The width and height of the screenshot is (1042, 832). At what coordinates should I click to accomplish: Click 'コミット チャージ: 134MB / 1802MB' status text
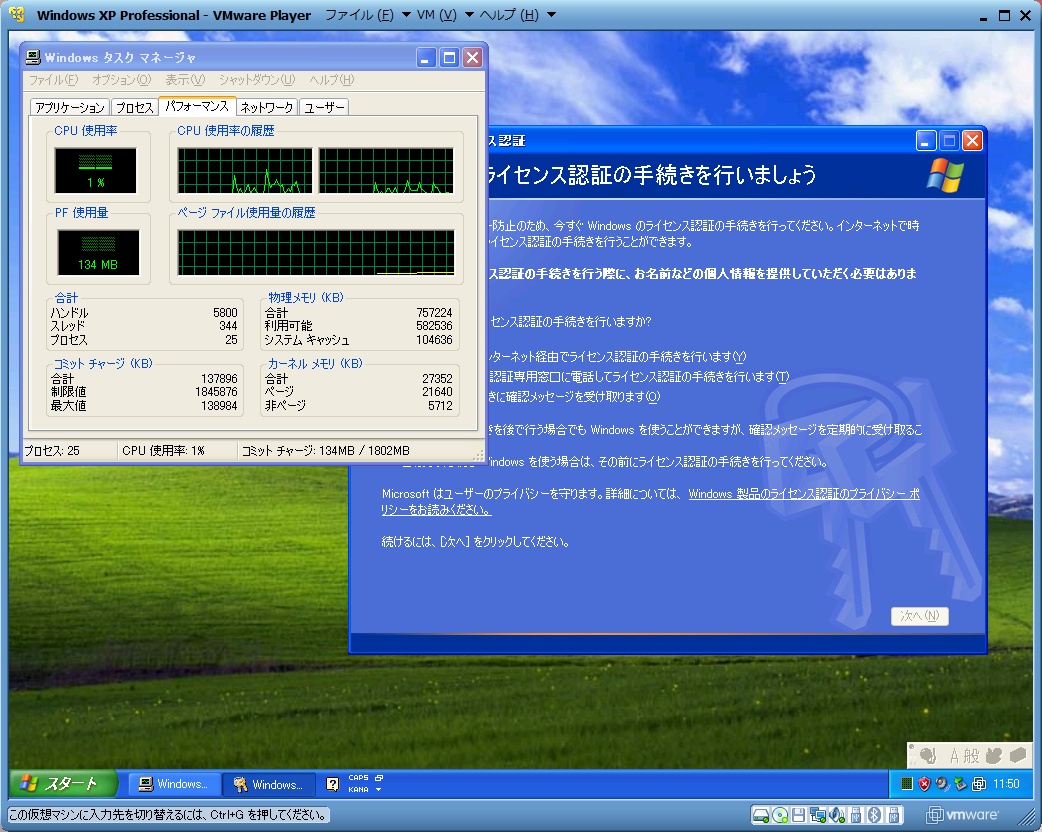point(326,451)
